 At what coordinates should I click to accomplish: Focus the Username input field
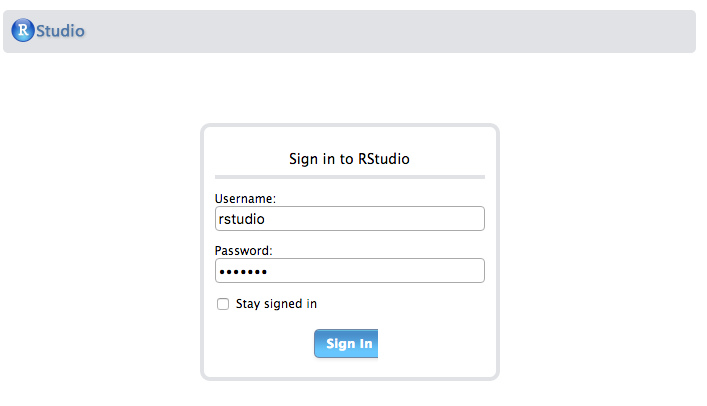click(x=349, y=218)
